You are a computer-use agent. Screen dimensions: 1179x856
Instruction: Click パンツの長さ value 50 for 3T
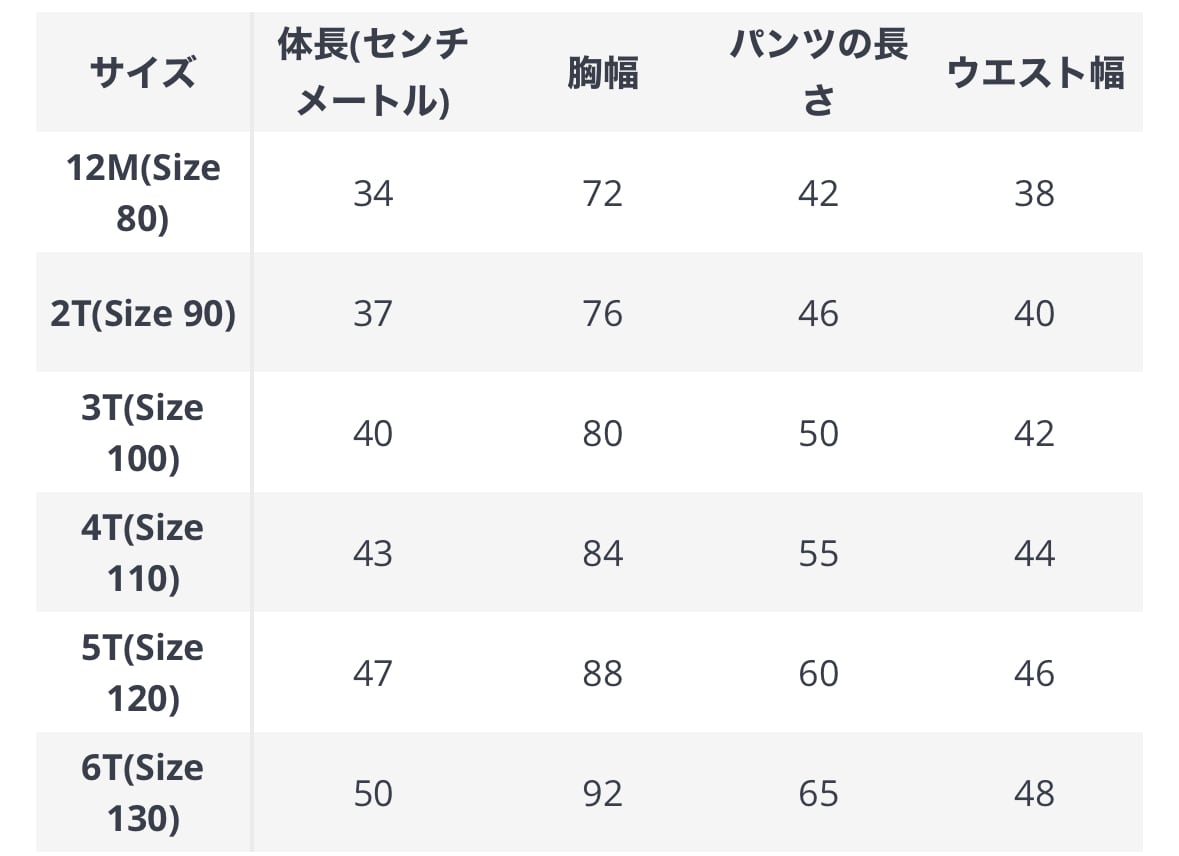[818, 433]
